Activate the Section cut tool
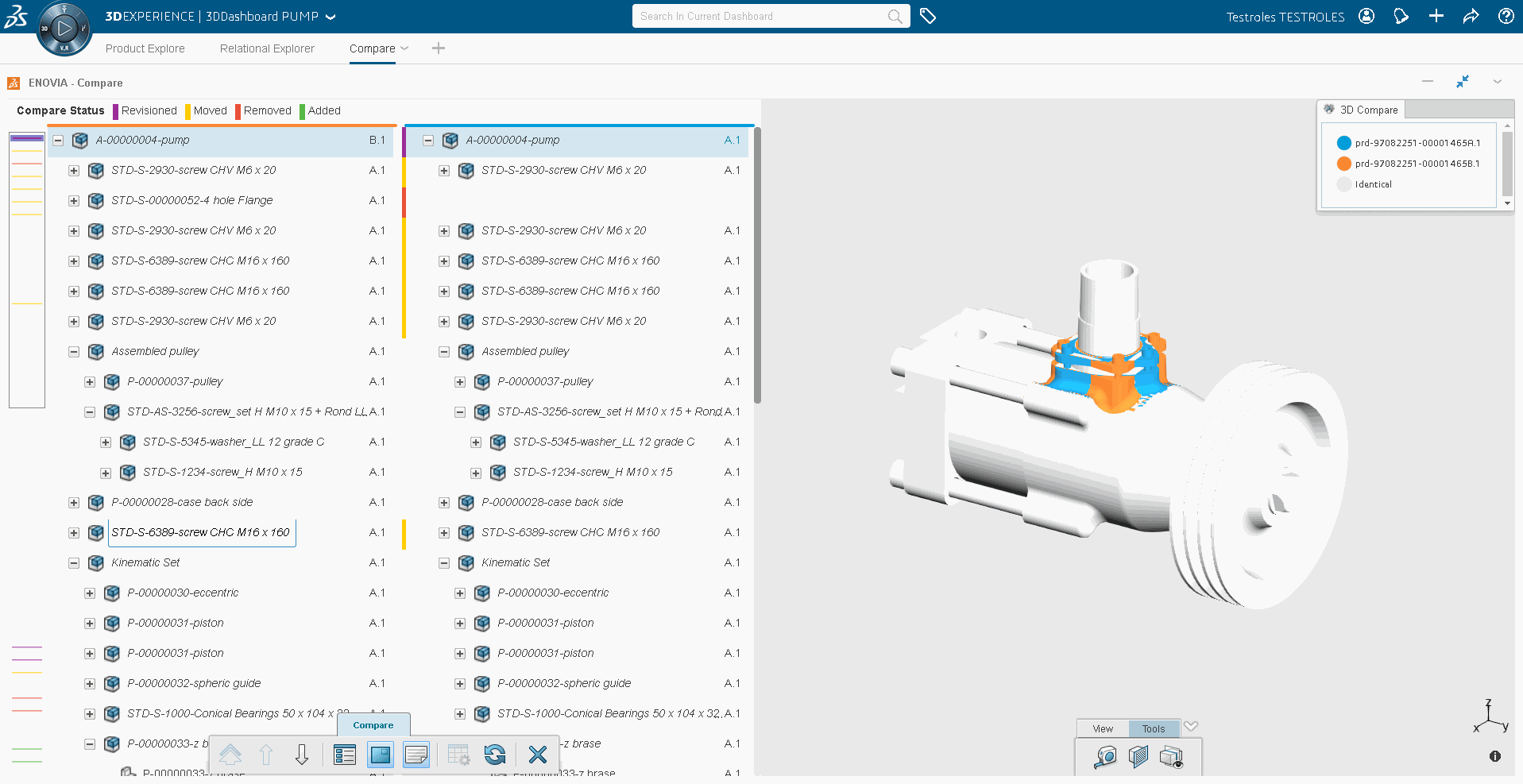The width and height of the screenshot is (1523, 784). coord(1138,757)
